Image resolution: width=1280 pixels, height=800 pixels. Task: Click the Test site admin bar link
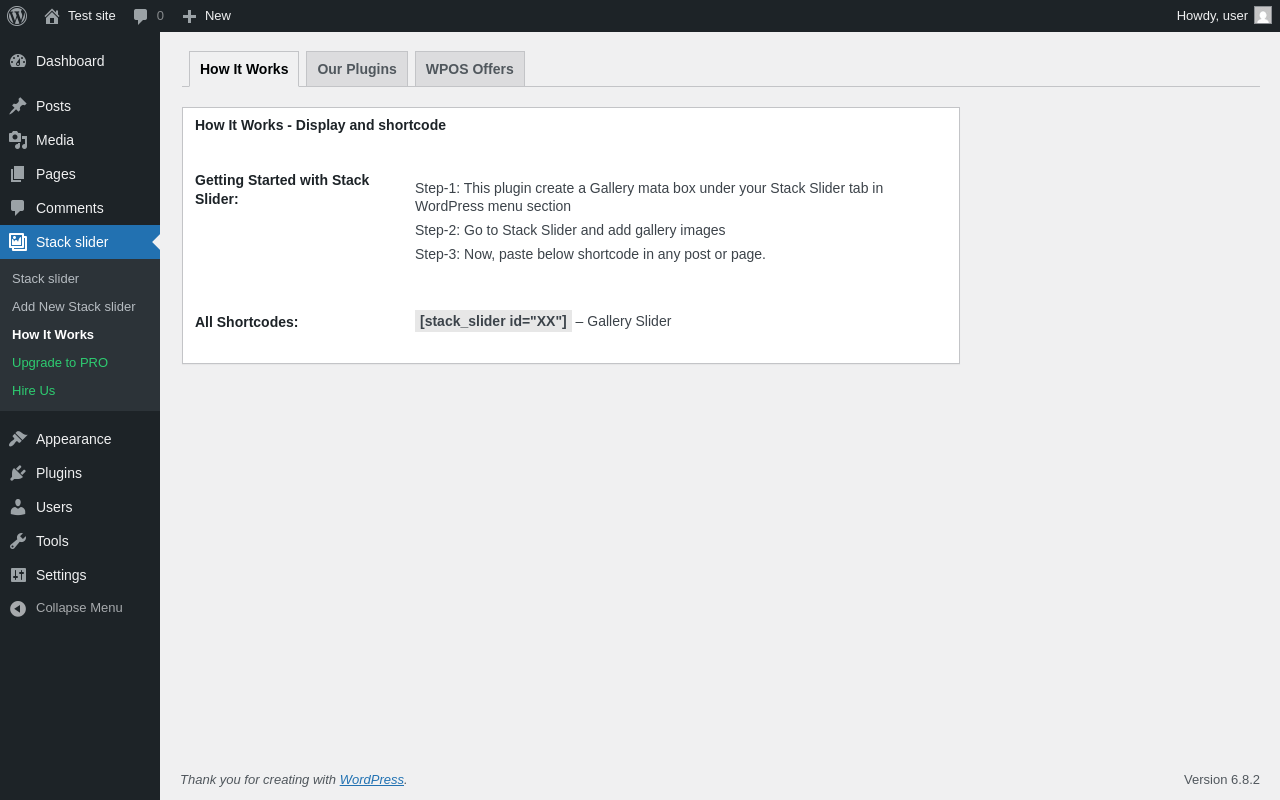tap(92, 16)
